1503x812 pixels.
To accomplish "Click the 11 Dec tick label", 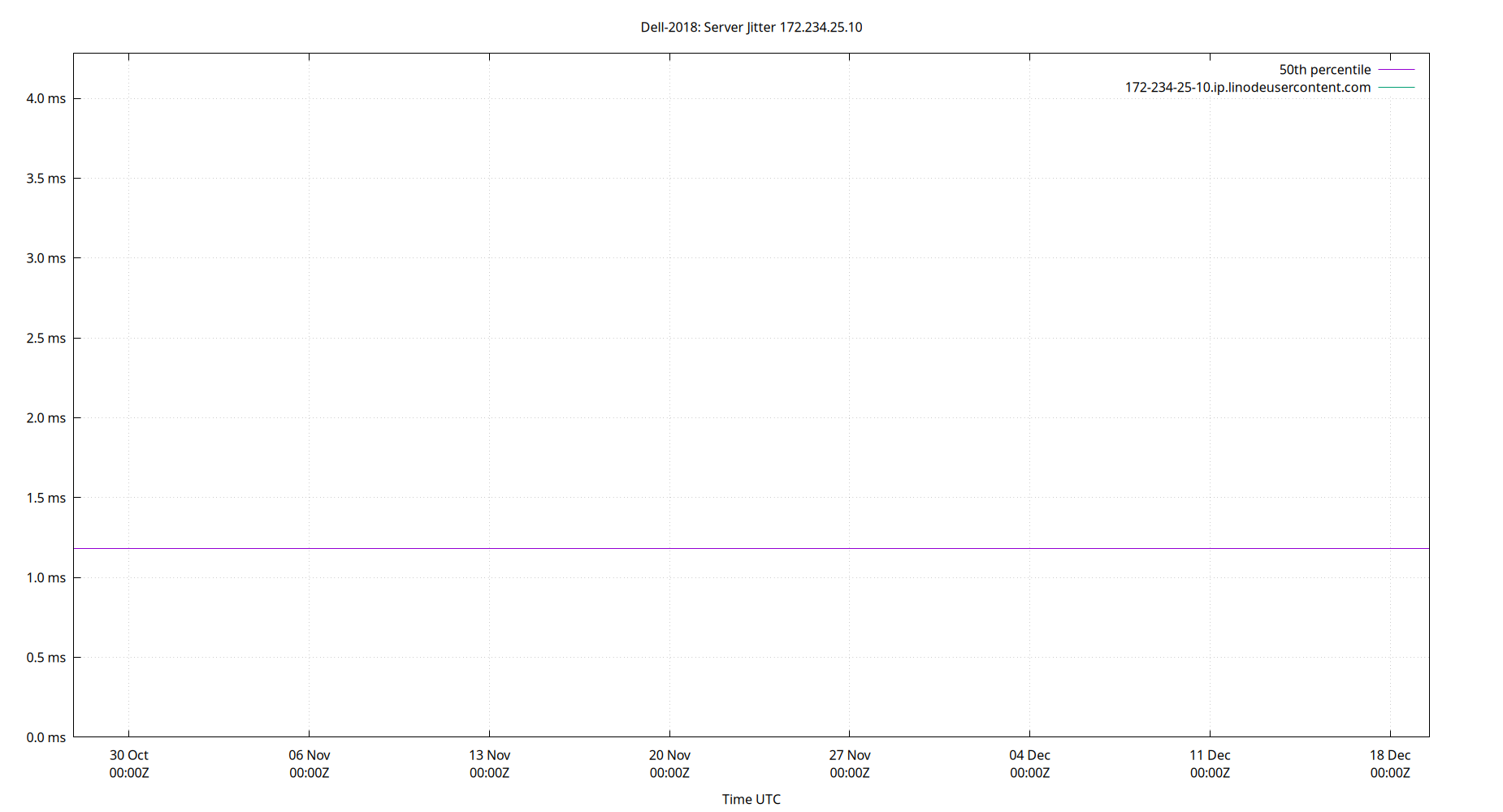I will pos(1211,755).
